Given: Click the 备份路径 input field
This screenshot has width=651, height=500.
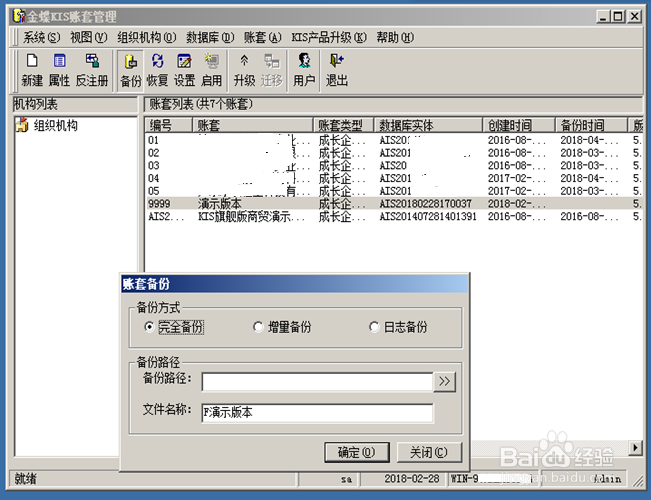Looking at the screenshot, I should (x=317, y=382).
